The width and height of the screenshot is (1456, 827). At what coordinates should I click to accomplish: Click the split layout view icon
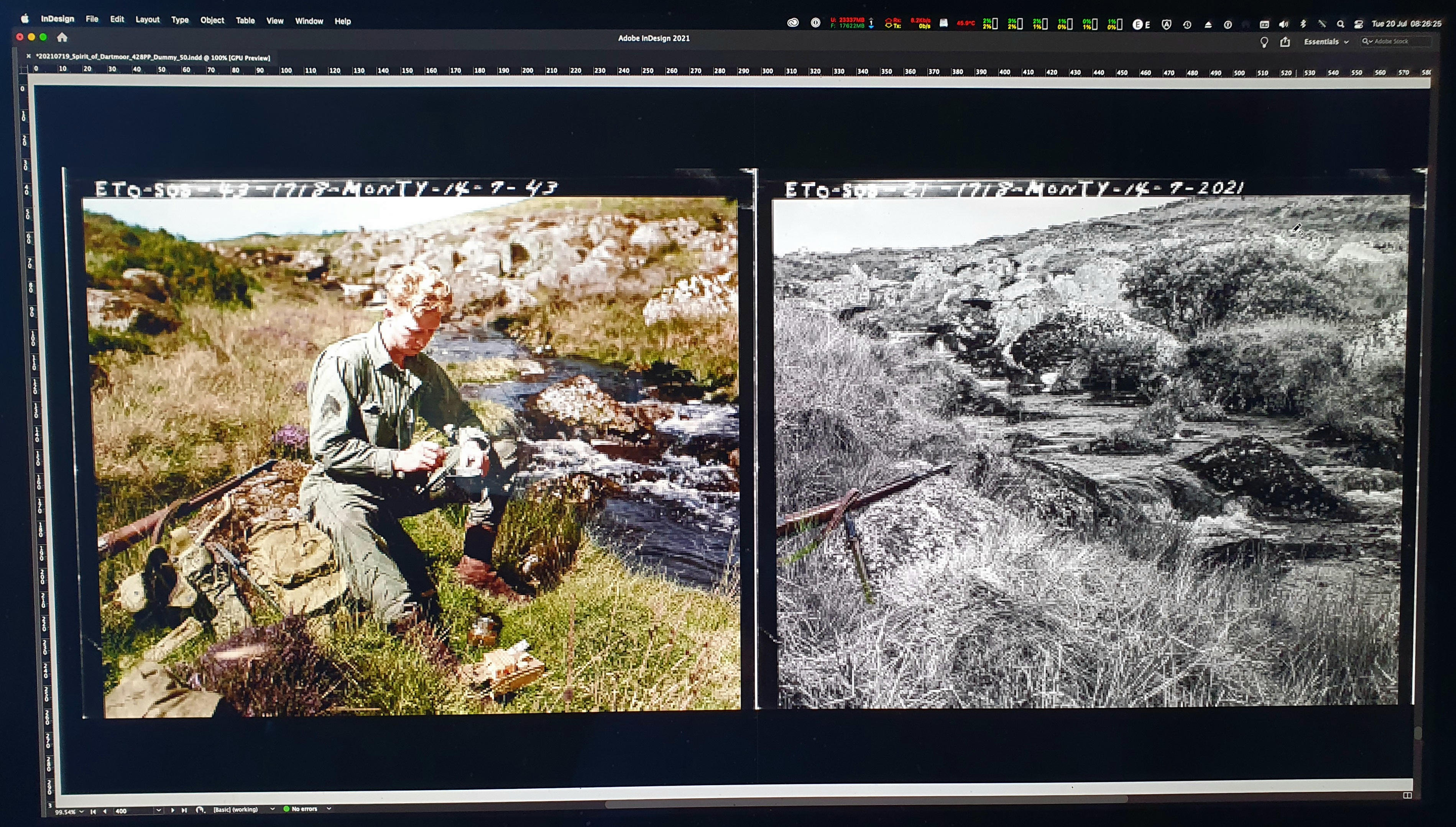[x=1407, y=795]
